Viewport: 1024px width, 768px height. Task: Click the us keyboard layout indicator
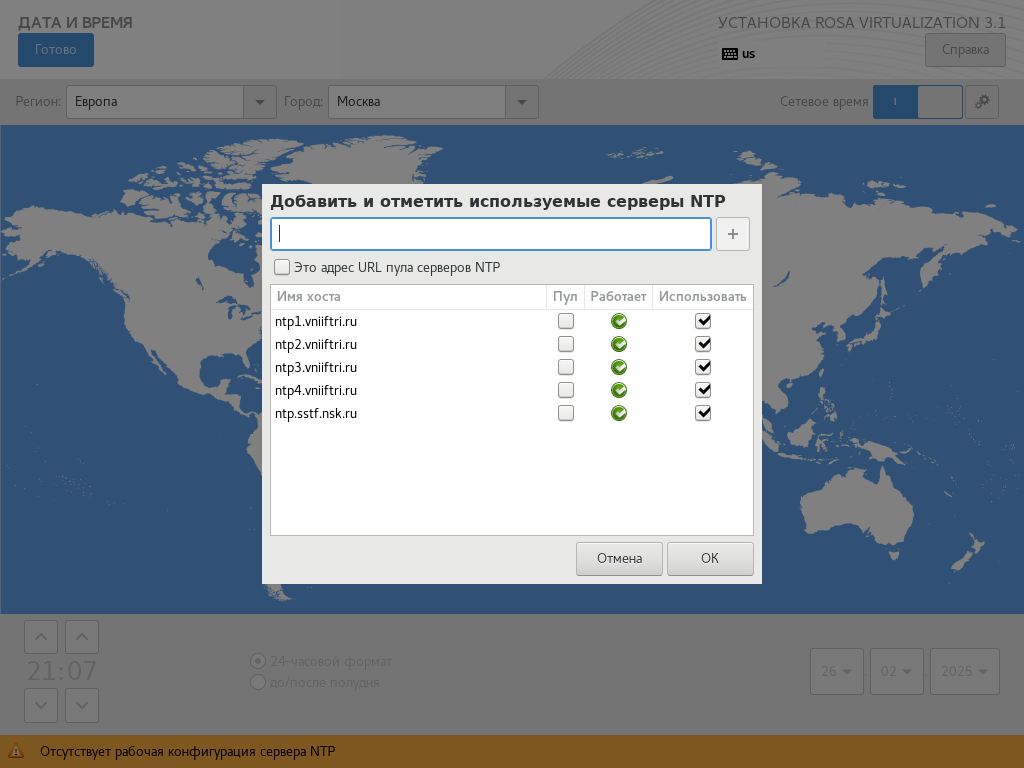pos(738,54)
